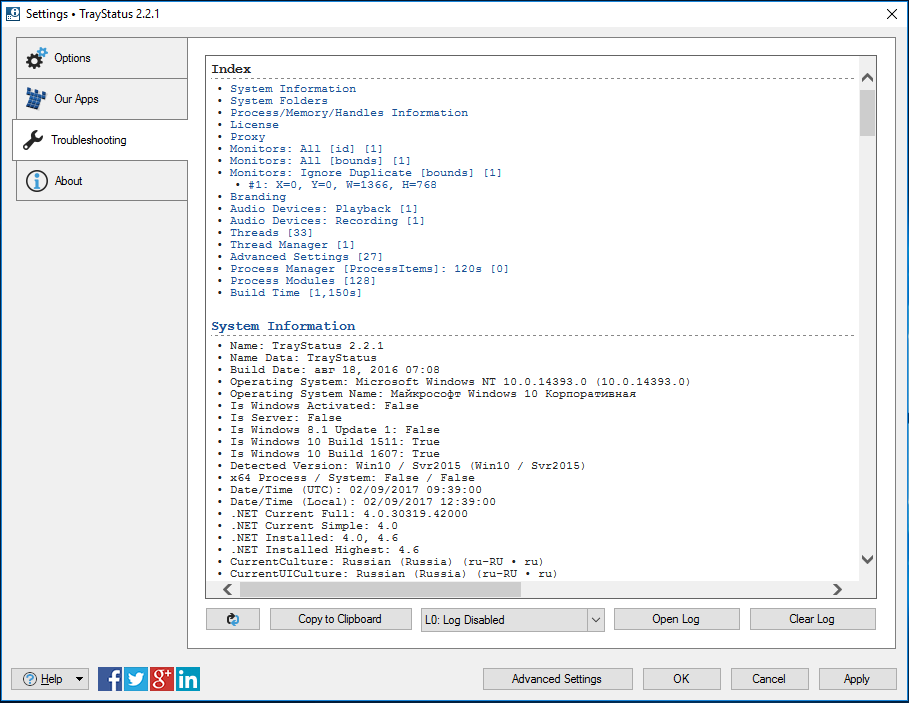This screenshot has width=909, height=703.
Task: Open Audio Devices: Playback link
Action: [x=323, y=209]
